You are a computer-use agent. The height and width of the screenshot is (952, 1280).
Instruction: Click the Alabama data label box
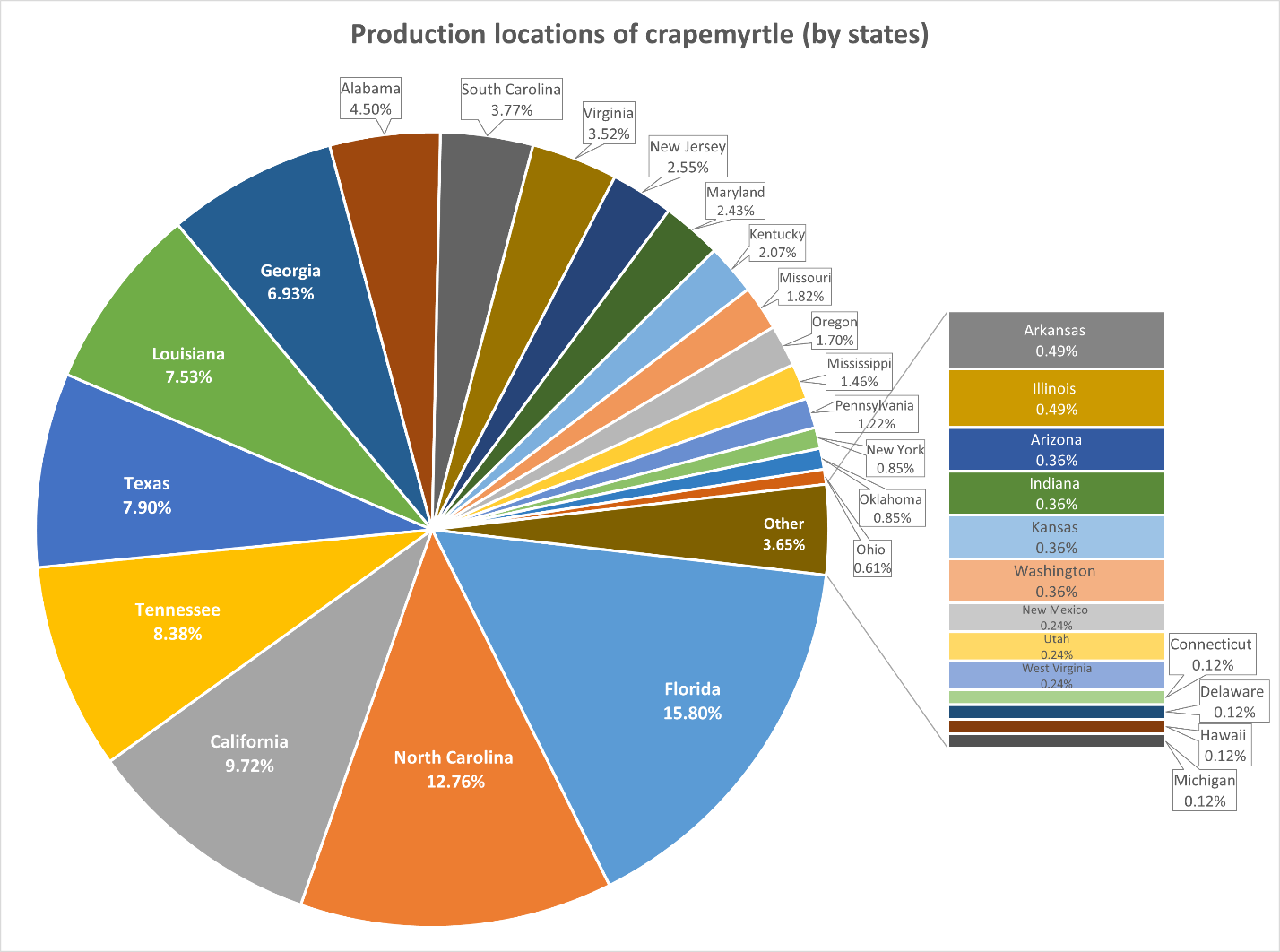(x=370, y=99)
